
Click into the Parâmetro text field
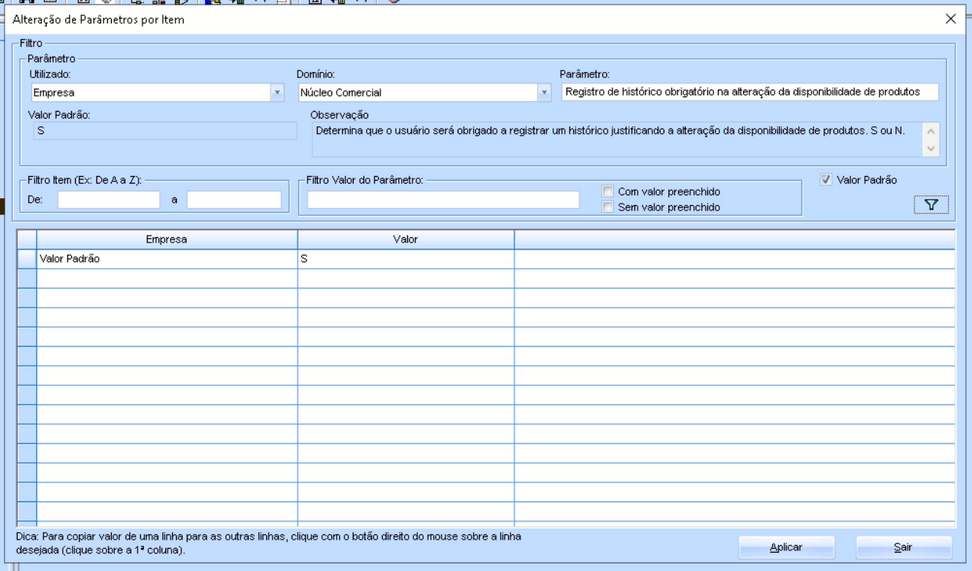[749, 92]
